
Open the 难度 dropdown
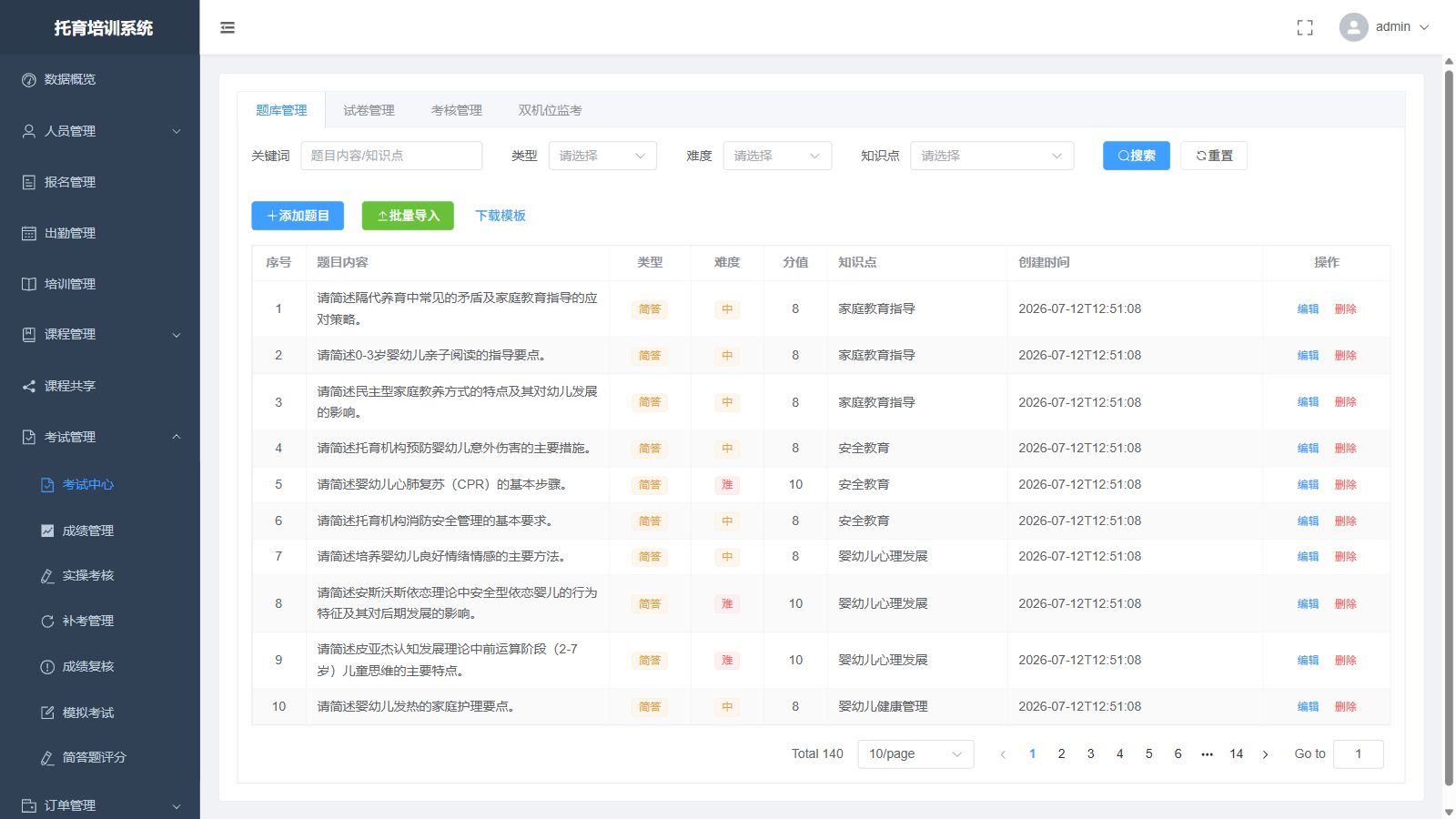coord(777,156)
